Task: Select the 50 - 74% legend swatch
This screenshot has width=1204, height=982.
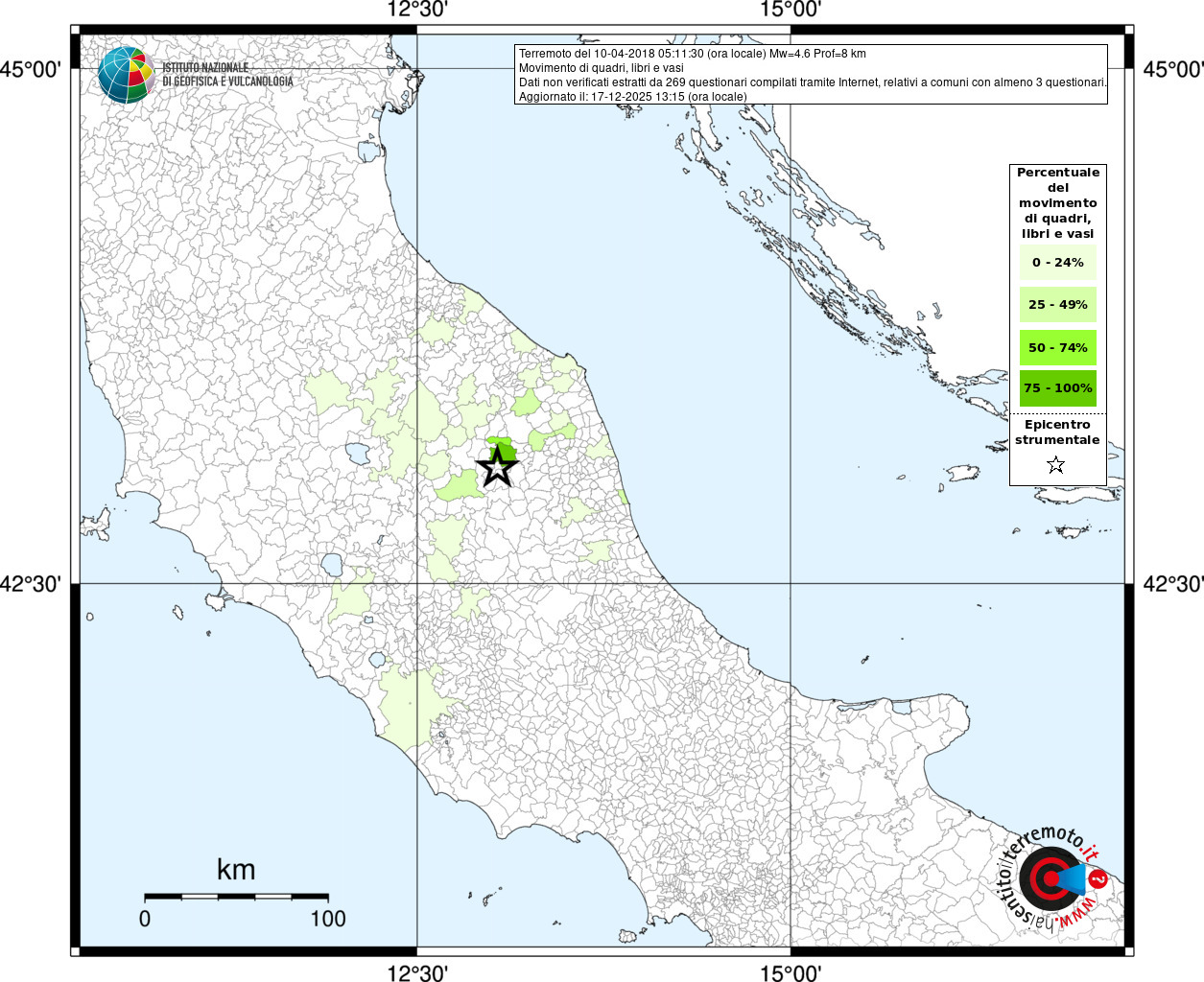Action: click(x=1057, y=347)
